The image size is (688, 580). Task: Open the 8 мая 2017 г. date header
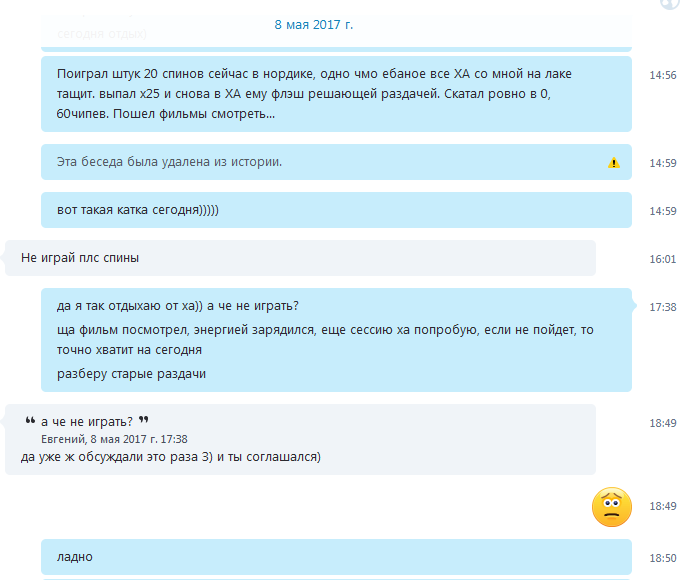click(314, 25)
